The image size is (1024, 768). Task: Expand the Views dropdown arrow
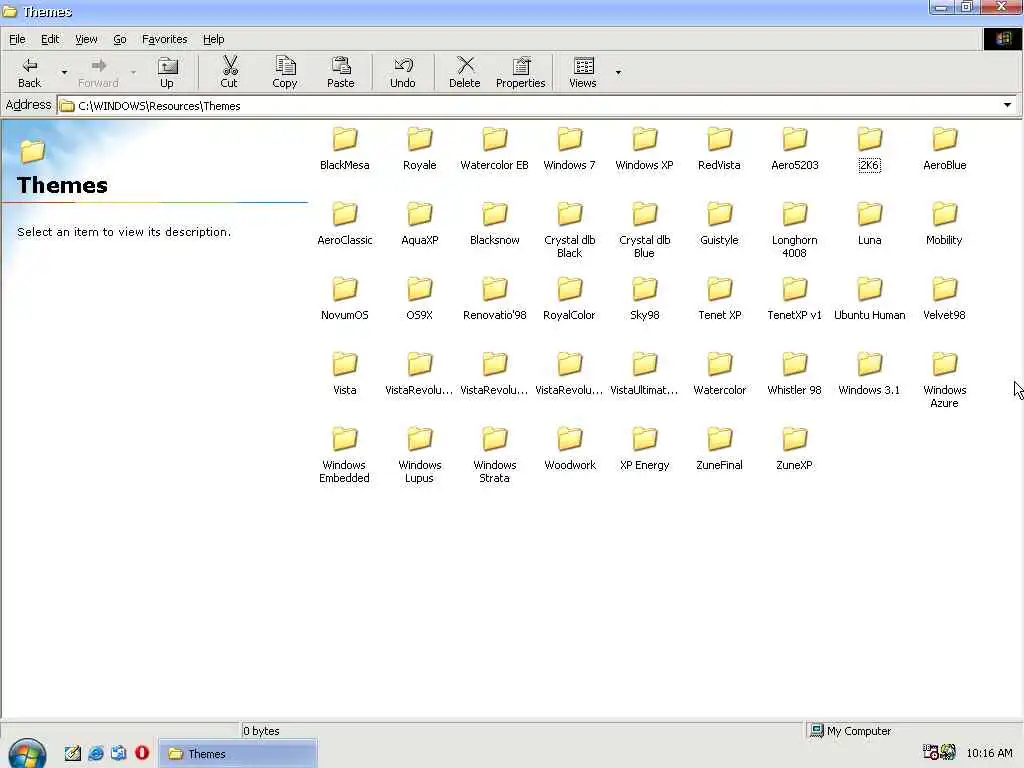pos(618,72)
